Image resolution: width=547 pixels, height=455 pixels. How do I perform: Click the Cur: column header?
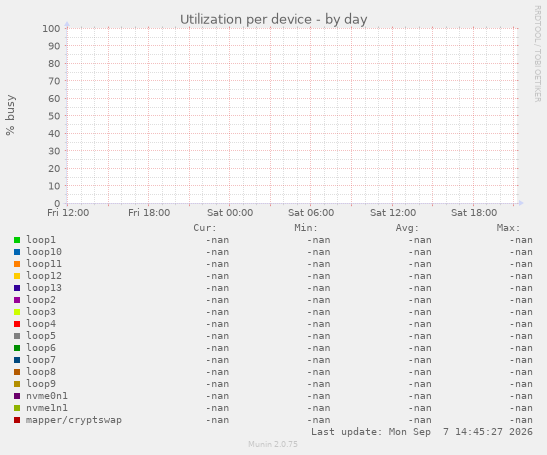point(205,228)
